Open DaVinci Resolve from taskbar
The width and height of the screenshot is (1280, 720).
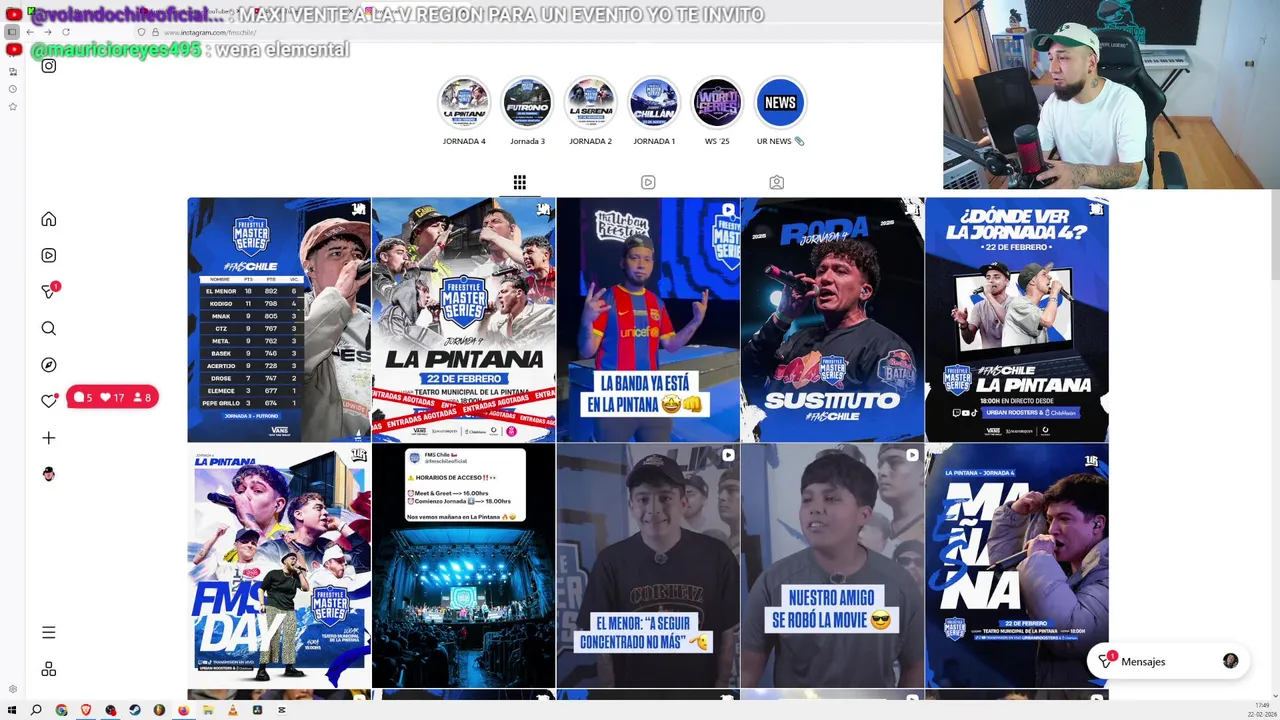point(258,710)
